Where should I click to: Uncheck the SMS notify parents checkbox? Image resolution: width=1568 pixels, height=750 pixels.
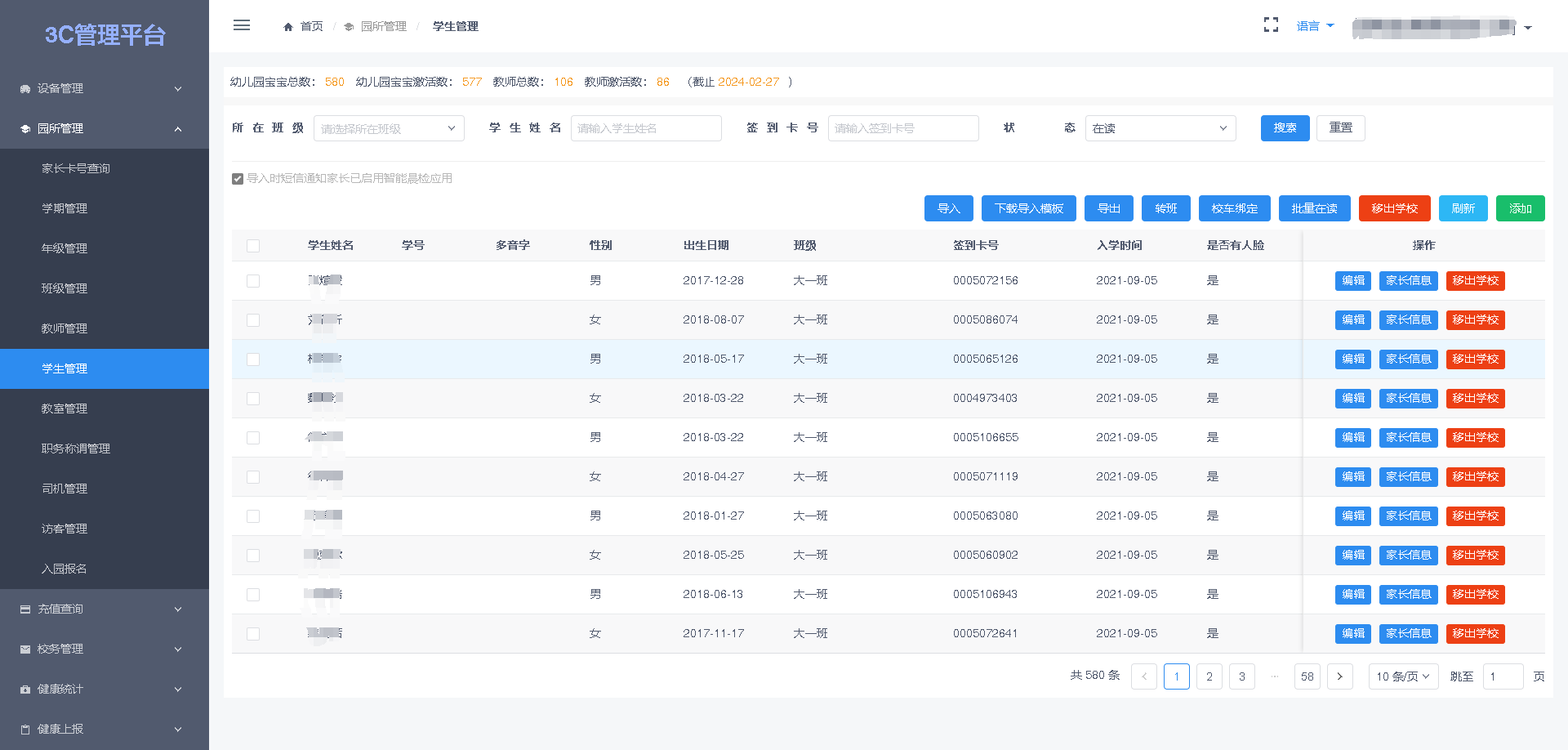(238, 179)
